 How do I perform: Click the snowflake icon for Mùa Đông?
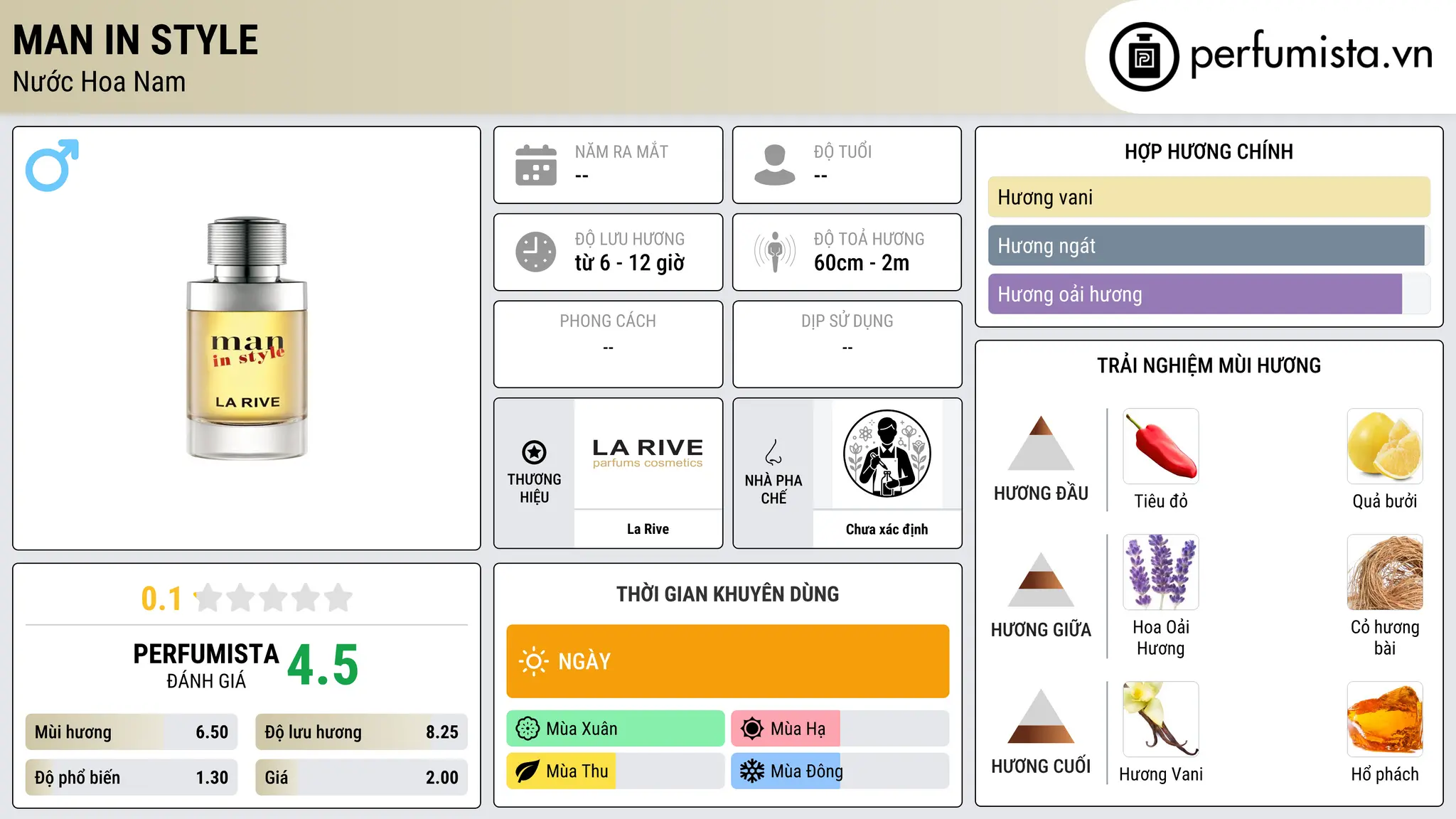pos(752,771)
